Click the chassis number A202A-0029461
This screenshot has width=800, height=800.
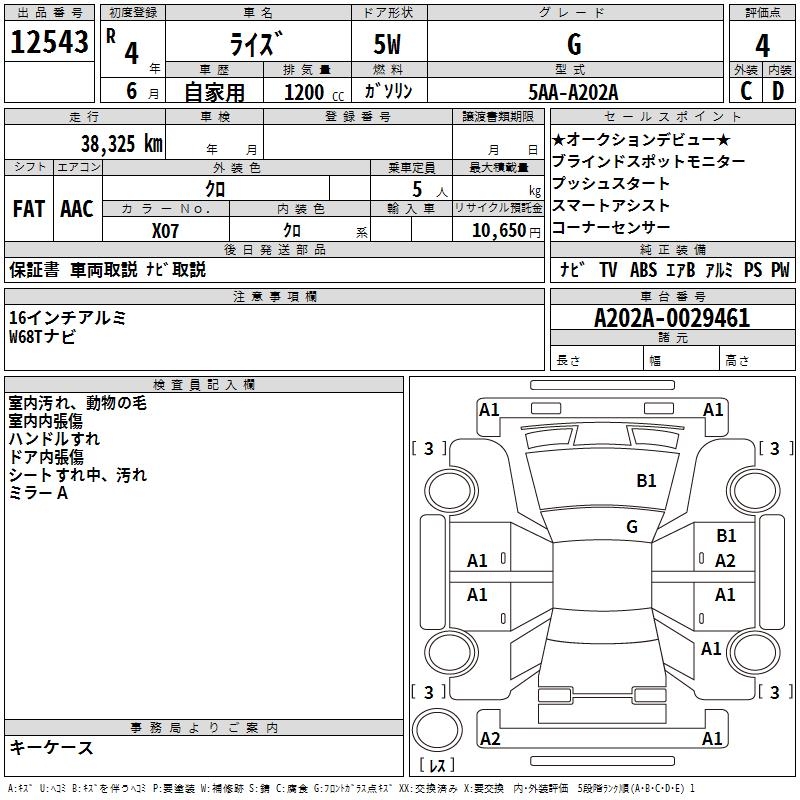point(672,318)
